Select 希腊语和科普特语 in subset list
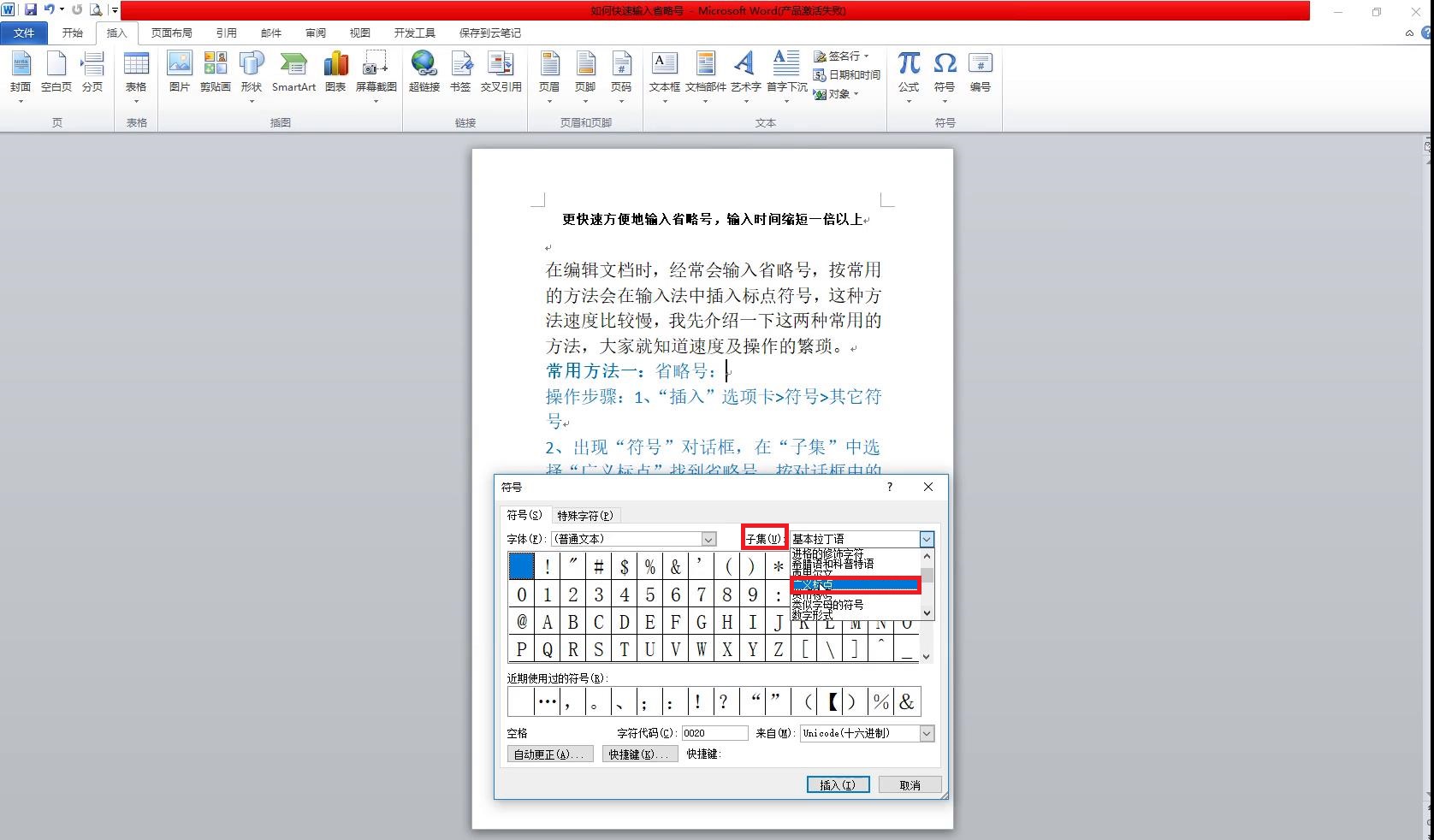The image size is (1434, 840). click(x=855, y=565)
